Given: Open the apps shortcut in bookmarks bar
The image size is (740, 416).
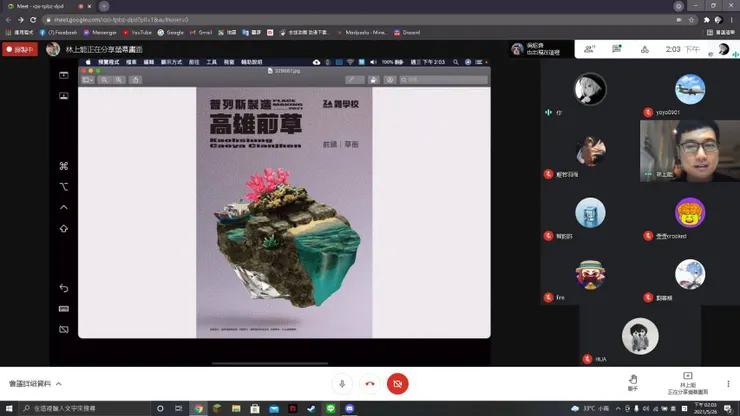Looking at the screenshot, I should click(19, 33).
